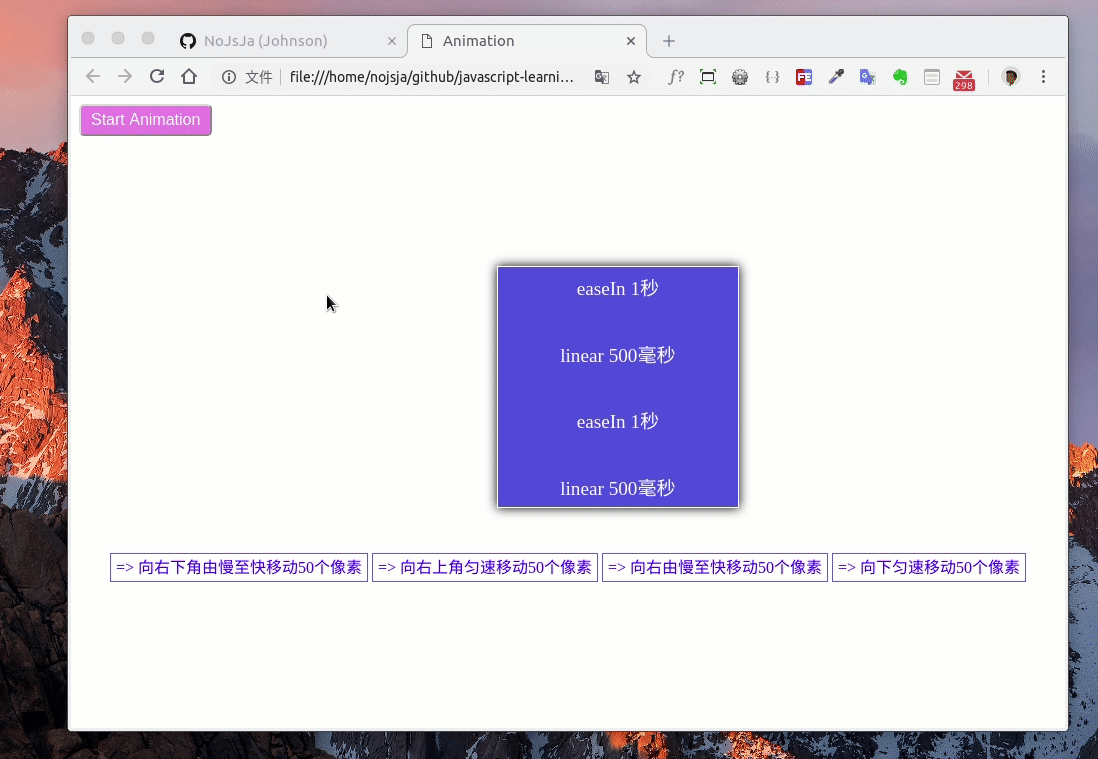
Task: Click the address bar URL field
Action: click(430, 76)
